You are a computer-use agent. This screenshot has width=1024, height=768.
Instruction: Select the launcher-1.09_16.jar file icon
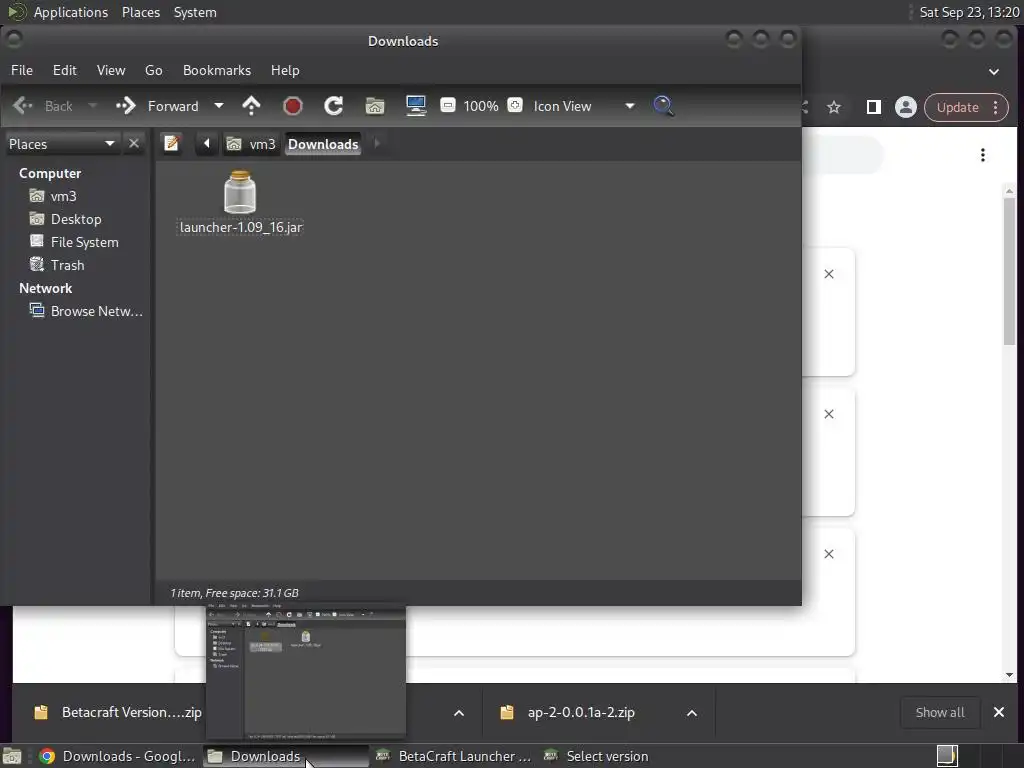pos(240,192)
